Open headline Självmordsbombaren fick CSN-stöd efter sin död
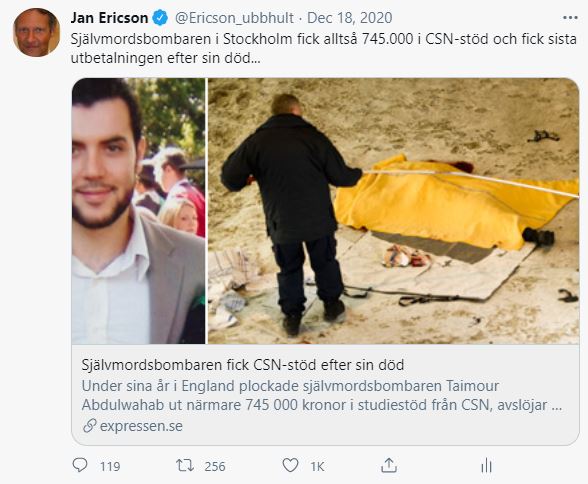 (243, 365)
